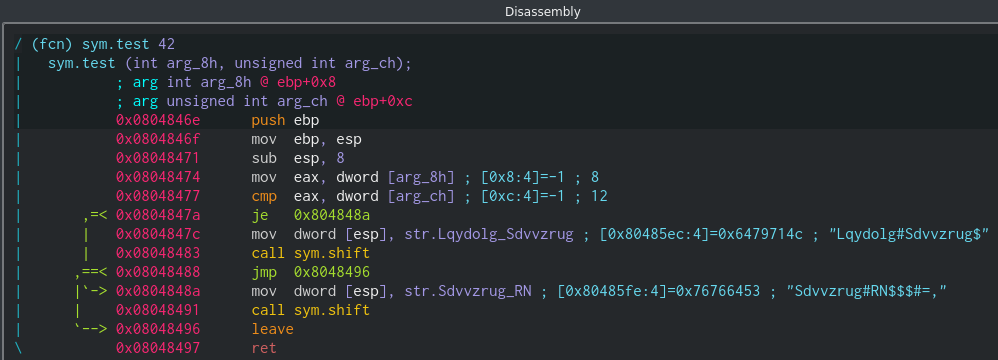Select address 0x08048496

(158, 329)
